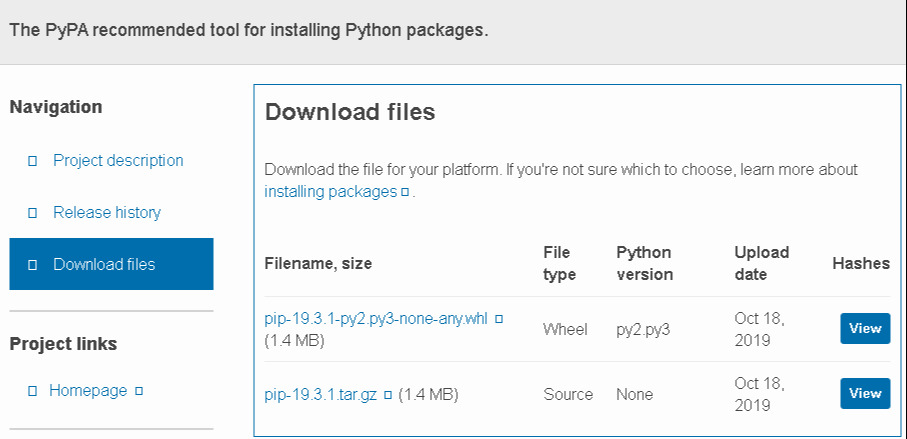Click the icon after pip-19.3.1.tar.gz
Viewport: 907px width, 439px height.
click(388, 395)
